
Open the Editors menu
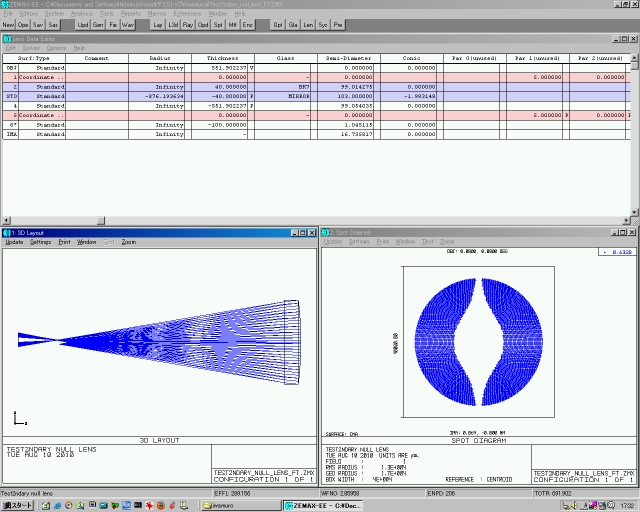pos(29,13)
